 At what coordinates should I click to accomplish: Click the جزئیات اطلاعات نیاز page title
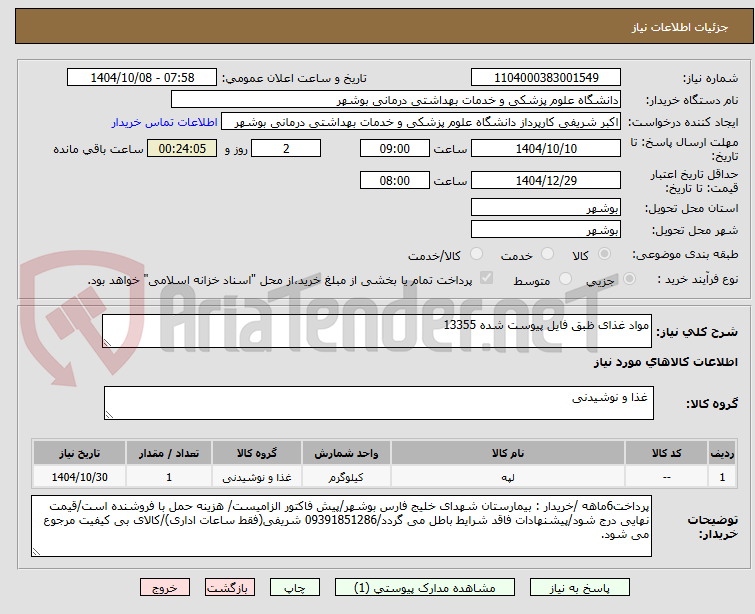679,27
